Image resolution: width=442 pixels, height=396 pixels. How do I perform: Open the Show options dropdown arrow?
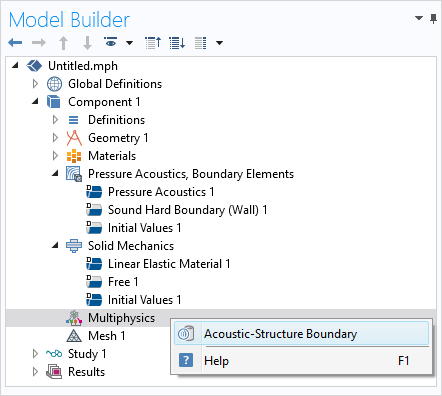click(x=129, y=43)
